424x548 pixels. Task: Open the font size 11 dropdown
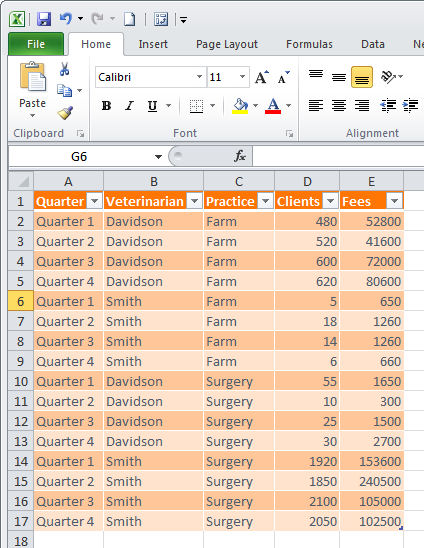(242, 77)
